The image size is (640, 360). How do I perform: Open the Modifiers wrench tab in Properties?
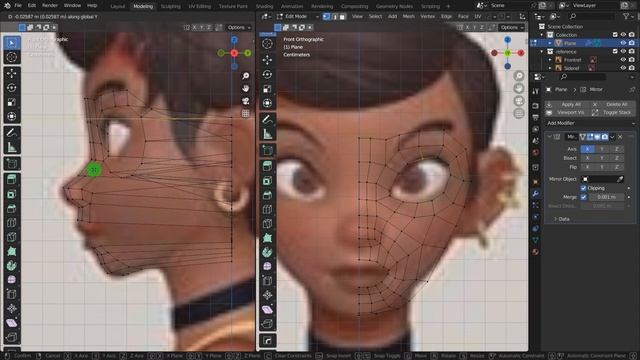point(536,193)
